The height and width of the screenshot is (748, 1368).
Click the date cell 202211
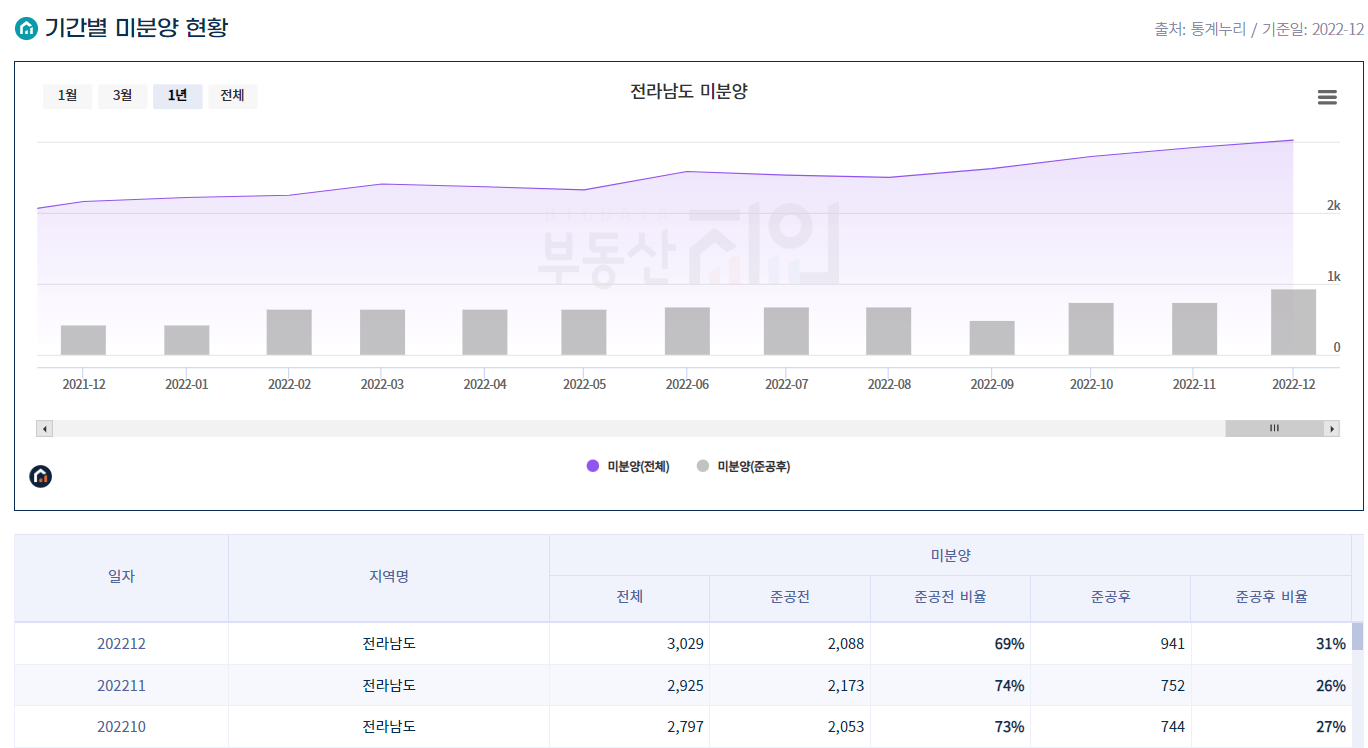121,686
